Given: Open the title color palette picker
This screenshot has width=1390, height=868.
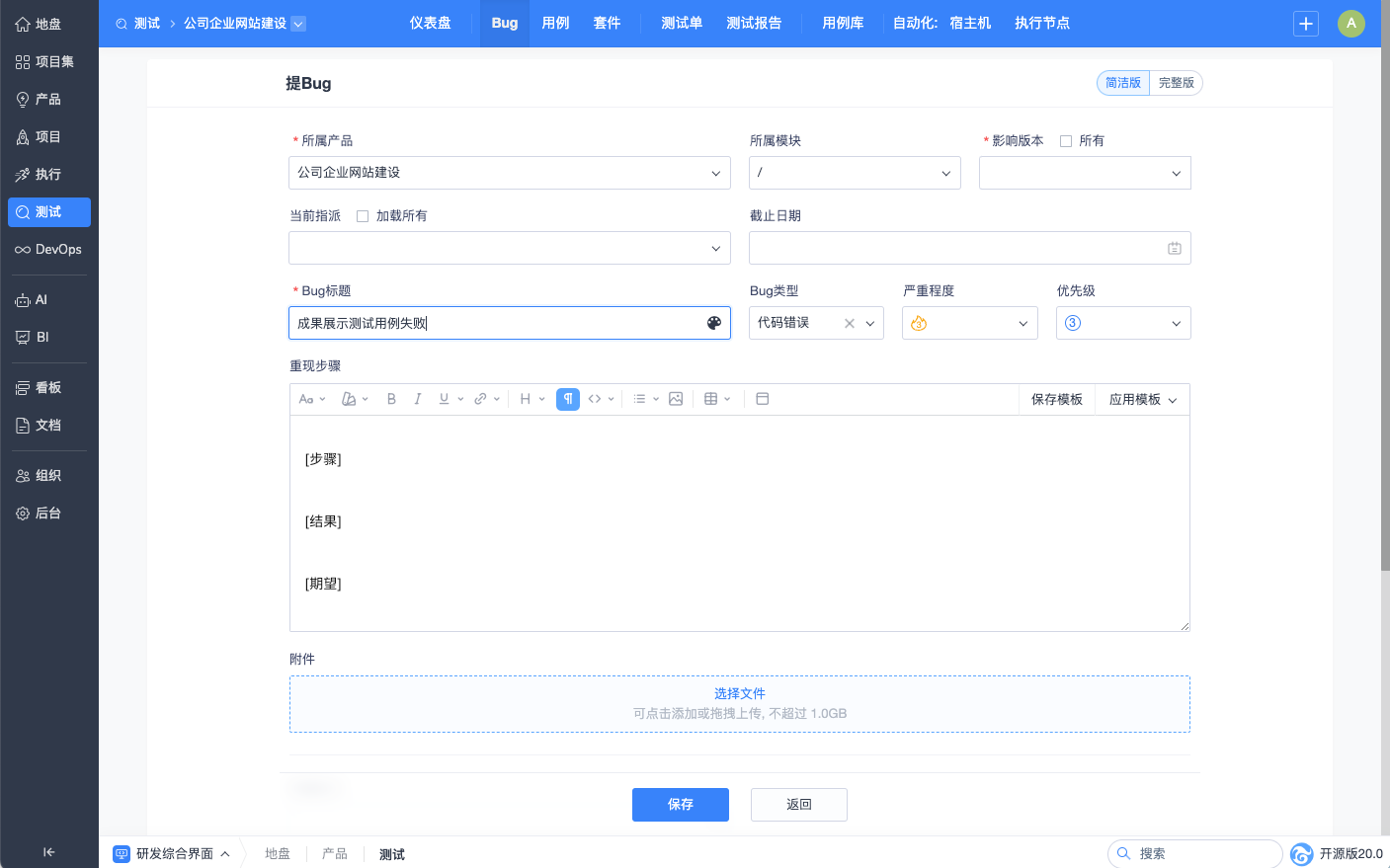Looking at the screenshot, I should point(714,323).
